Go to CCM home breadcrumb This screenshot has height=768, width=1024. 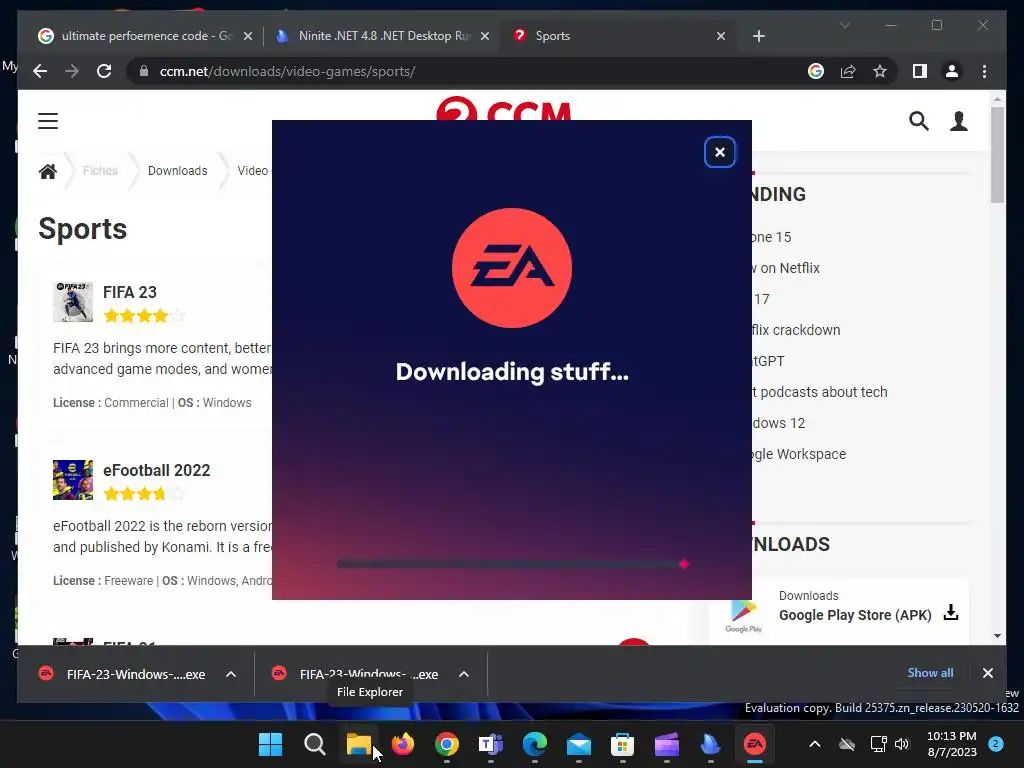[48, 171]
